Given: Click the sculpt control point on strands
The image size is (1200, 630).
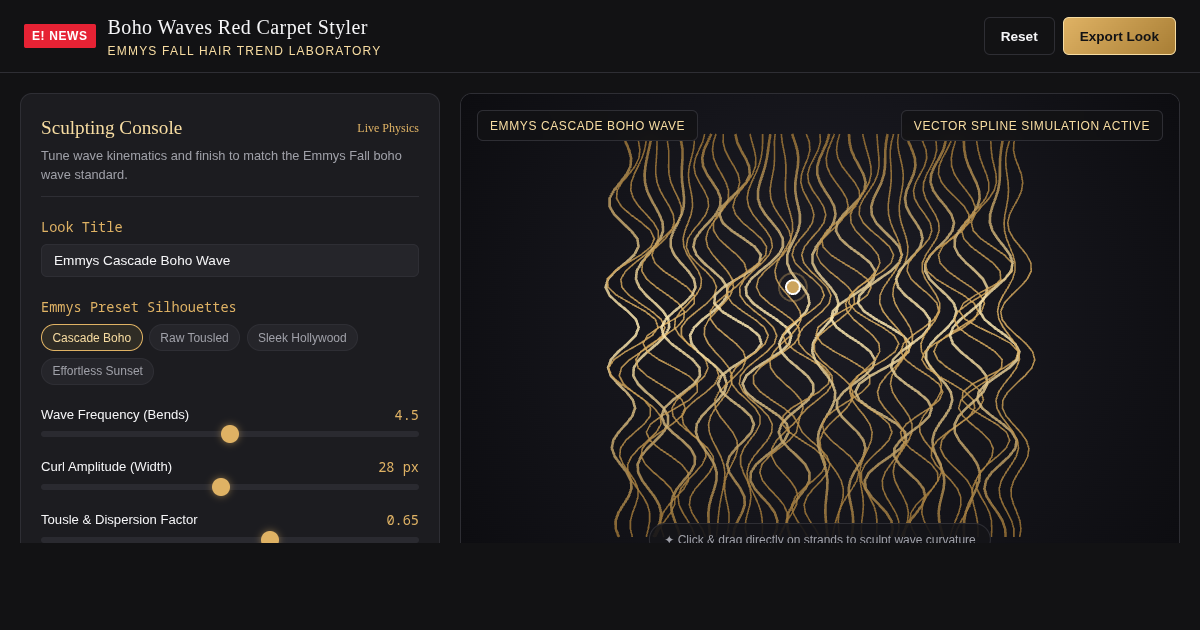Looking at the screenshot, I should pos(793,287).
